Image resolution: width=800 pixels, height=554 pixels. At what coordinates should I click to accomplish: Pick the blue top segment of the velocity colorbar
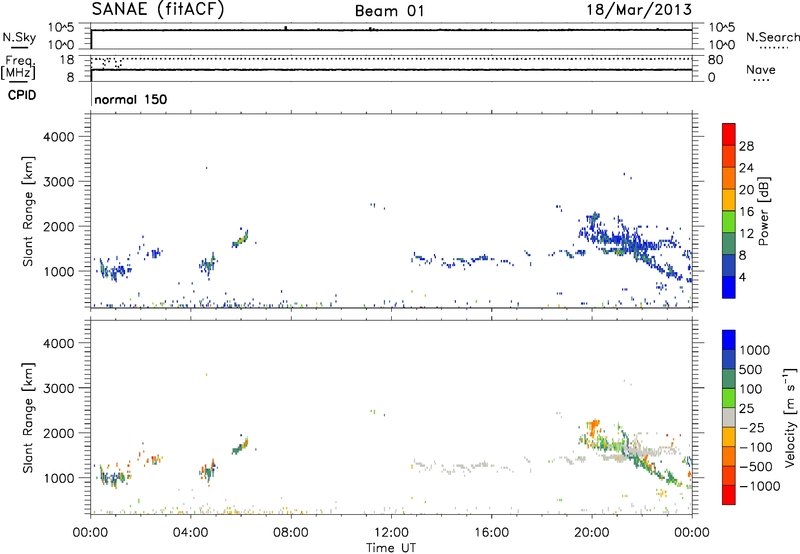729,340
